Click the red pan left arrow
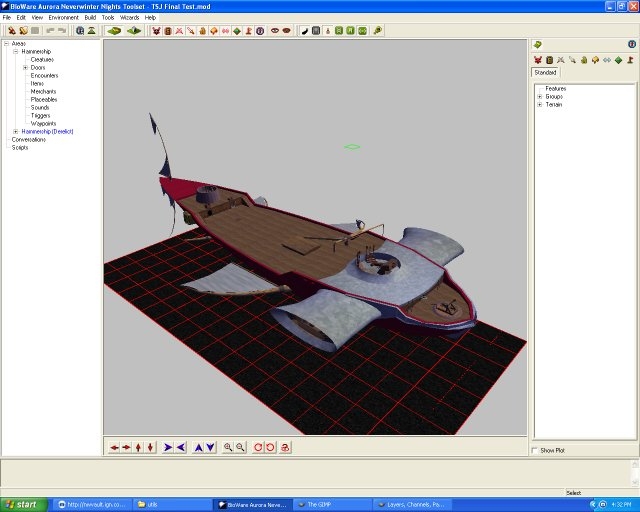 coord(114,447)
